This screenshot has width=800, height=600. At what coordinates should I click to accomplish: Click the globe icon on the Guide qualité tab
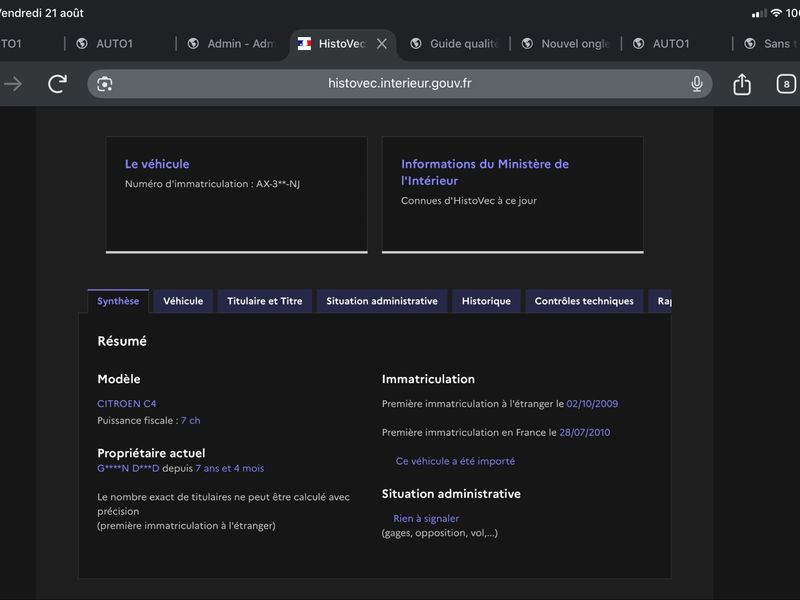coord(416,44)
